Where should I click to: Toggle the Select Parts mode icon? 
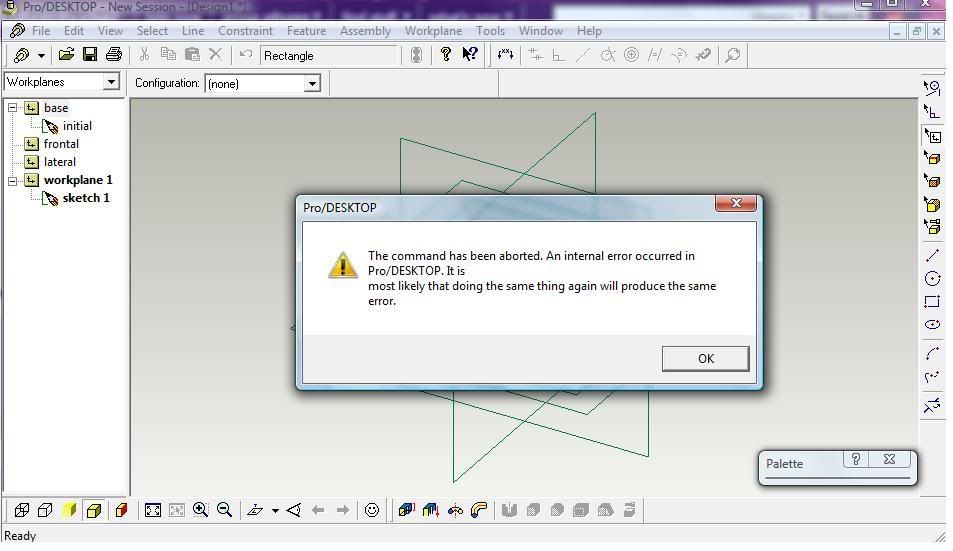[x=932, y=227]
